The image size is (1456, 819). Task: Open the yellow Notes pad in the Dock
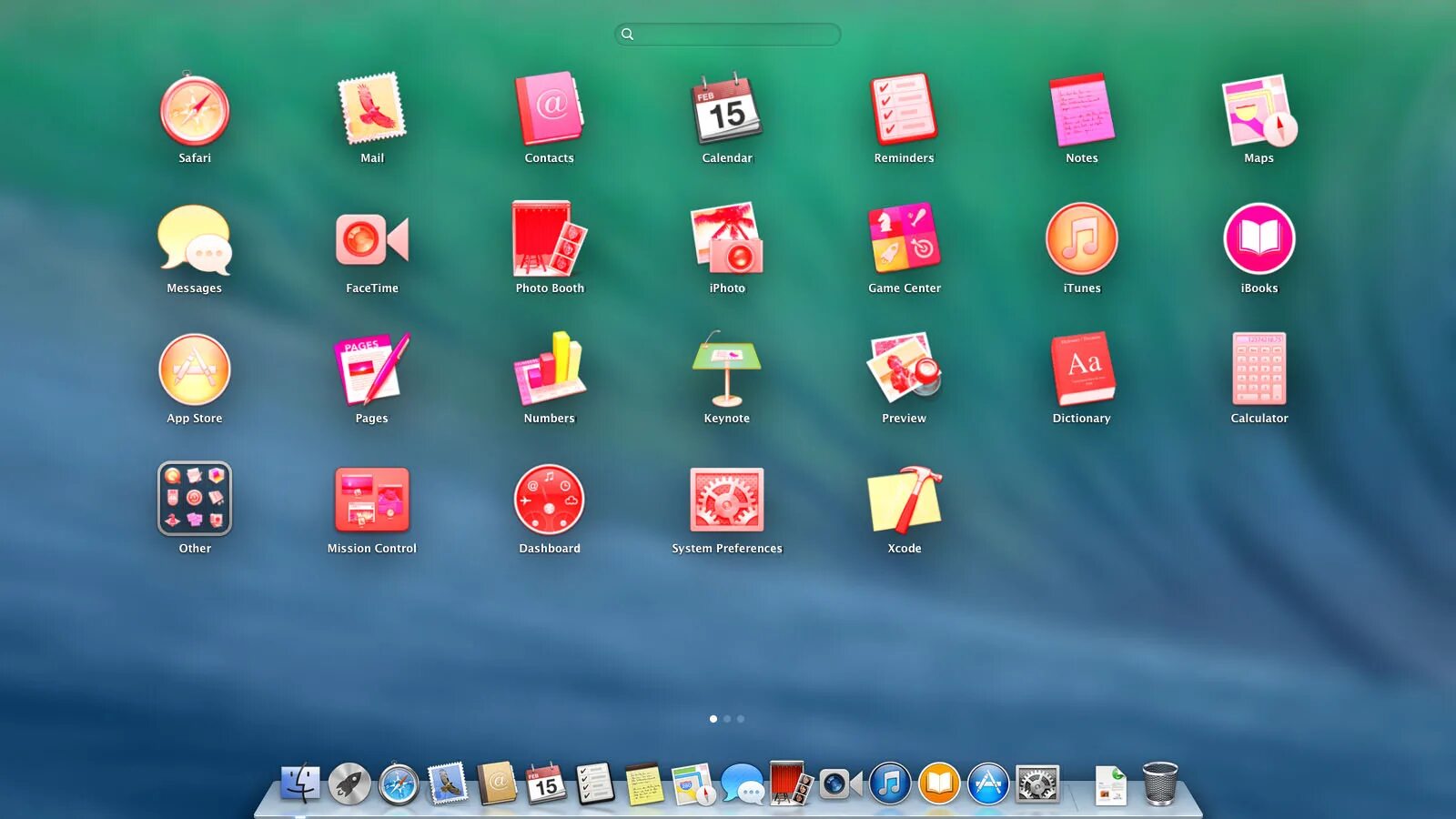(644, 784)
